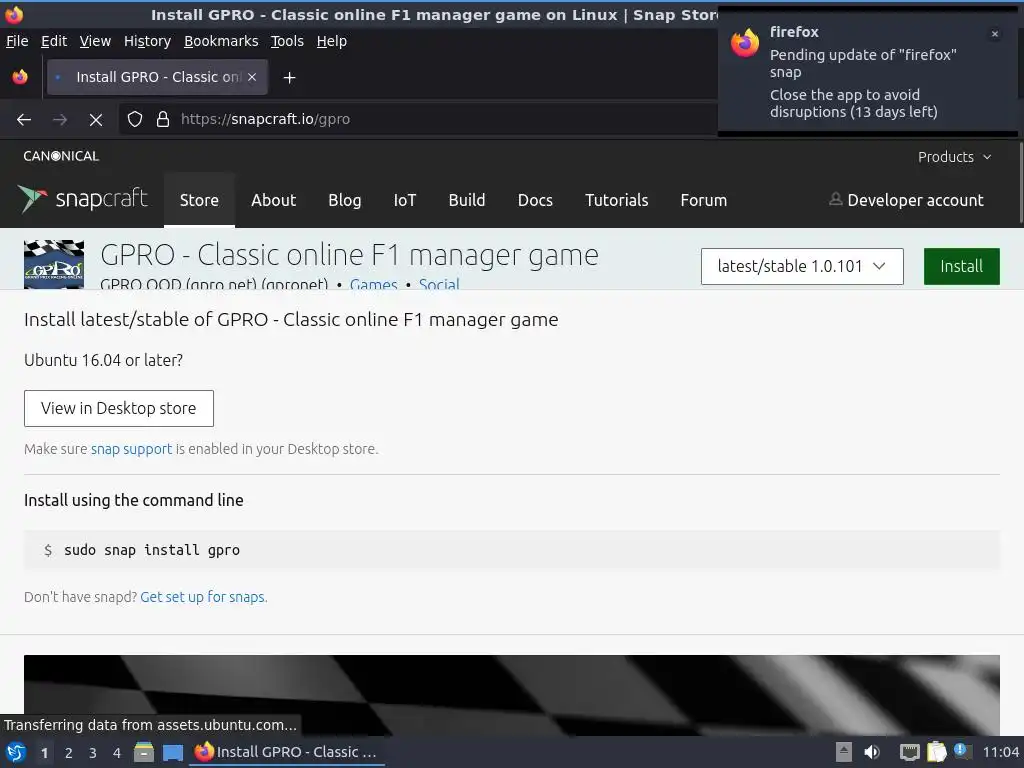Go back to the previous page
This screenshot has height=768, width=1024.
point(24,120)
